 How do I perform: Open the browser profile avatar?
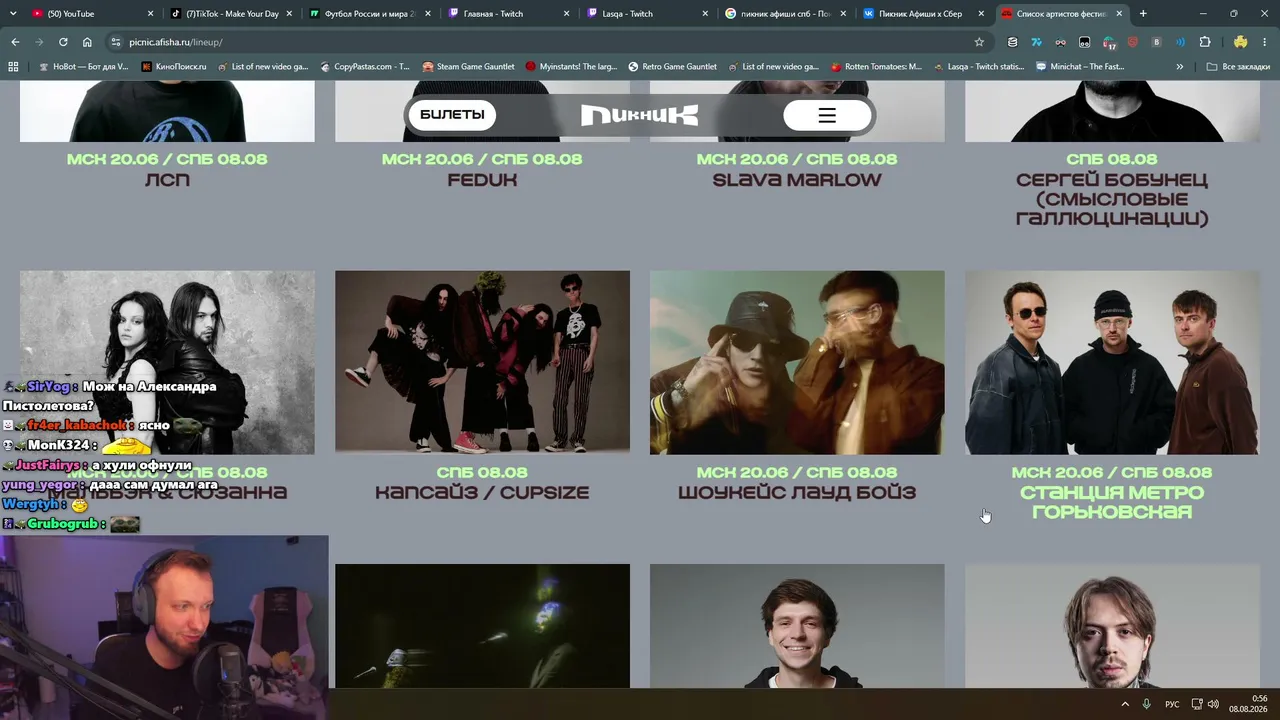pos(1240,42)
